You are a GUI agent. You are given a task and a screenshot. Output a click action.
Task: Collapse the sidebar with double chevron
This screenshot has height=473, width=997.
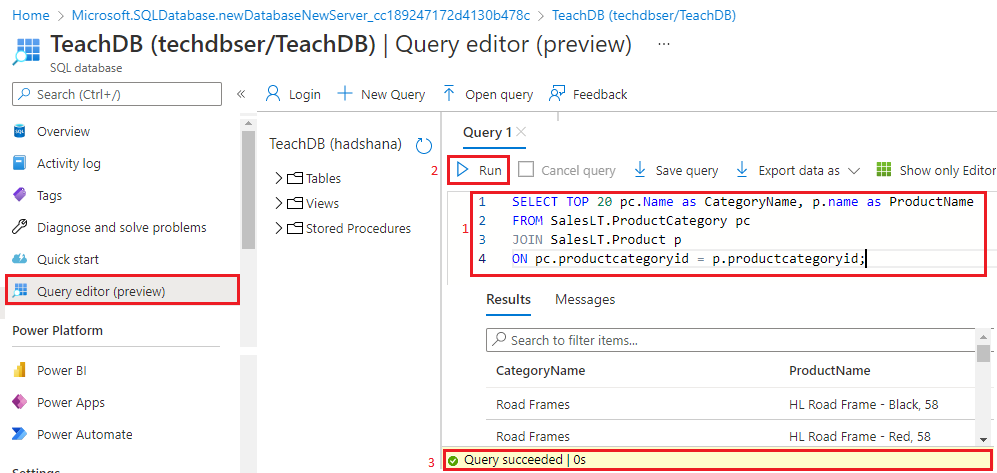pyautogui.click(x=241, y=94)
